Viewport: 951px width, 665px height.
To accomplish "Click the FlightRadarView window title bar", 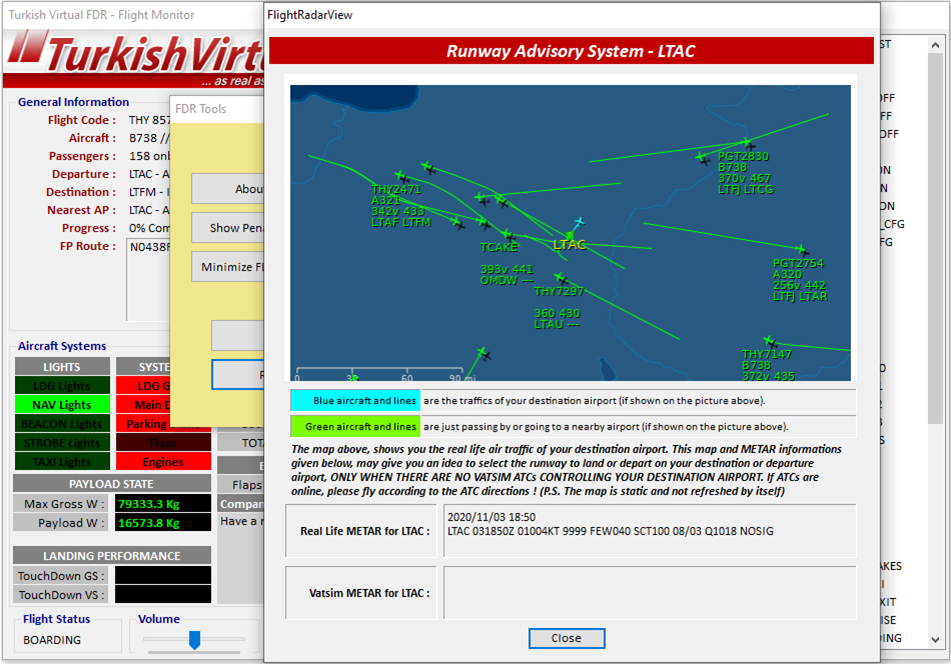I will (x=572, y=15).
